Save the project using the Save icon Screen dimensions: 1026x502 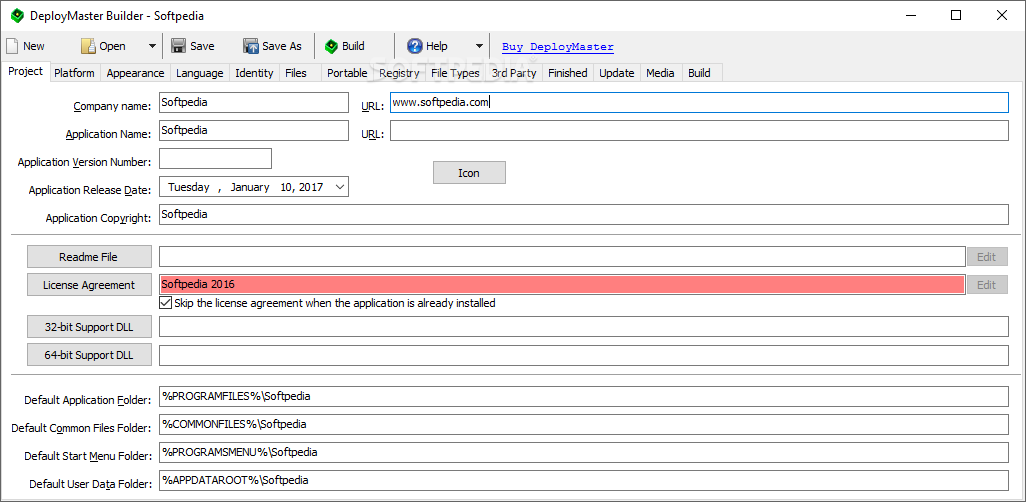(178, 46)
